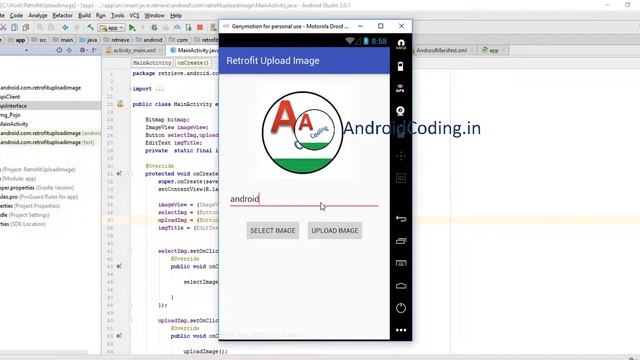Click the android breadcrumb in navigation bar
Screen dimensions: 640x360
tap(149, 40)
